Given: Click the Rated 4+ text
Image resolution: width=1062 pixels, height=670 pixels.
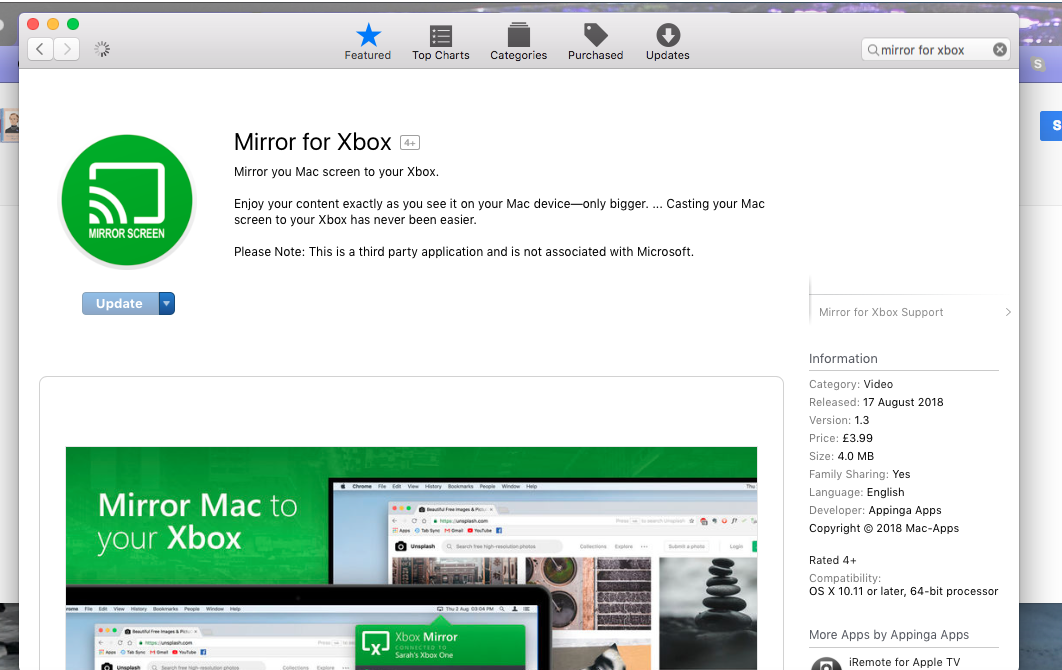Looking at the screenshot, I should [x=832, y=560].
